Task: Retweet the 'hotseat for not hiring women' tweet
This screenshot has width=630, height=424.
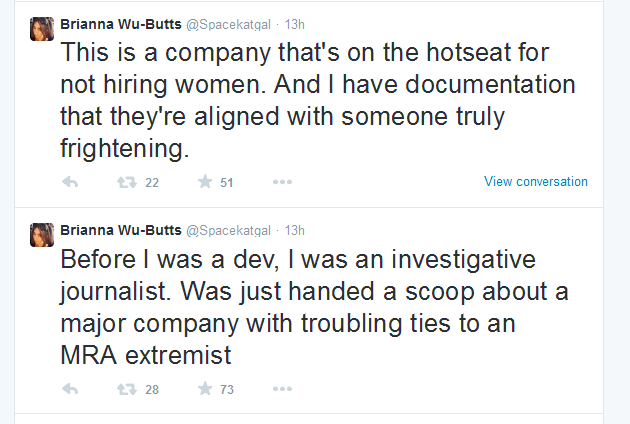Action: click(x=127, y=182)
